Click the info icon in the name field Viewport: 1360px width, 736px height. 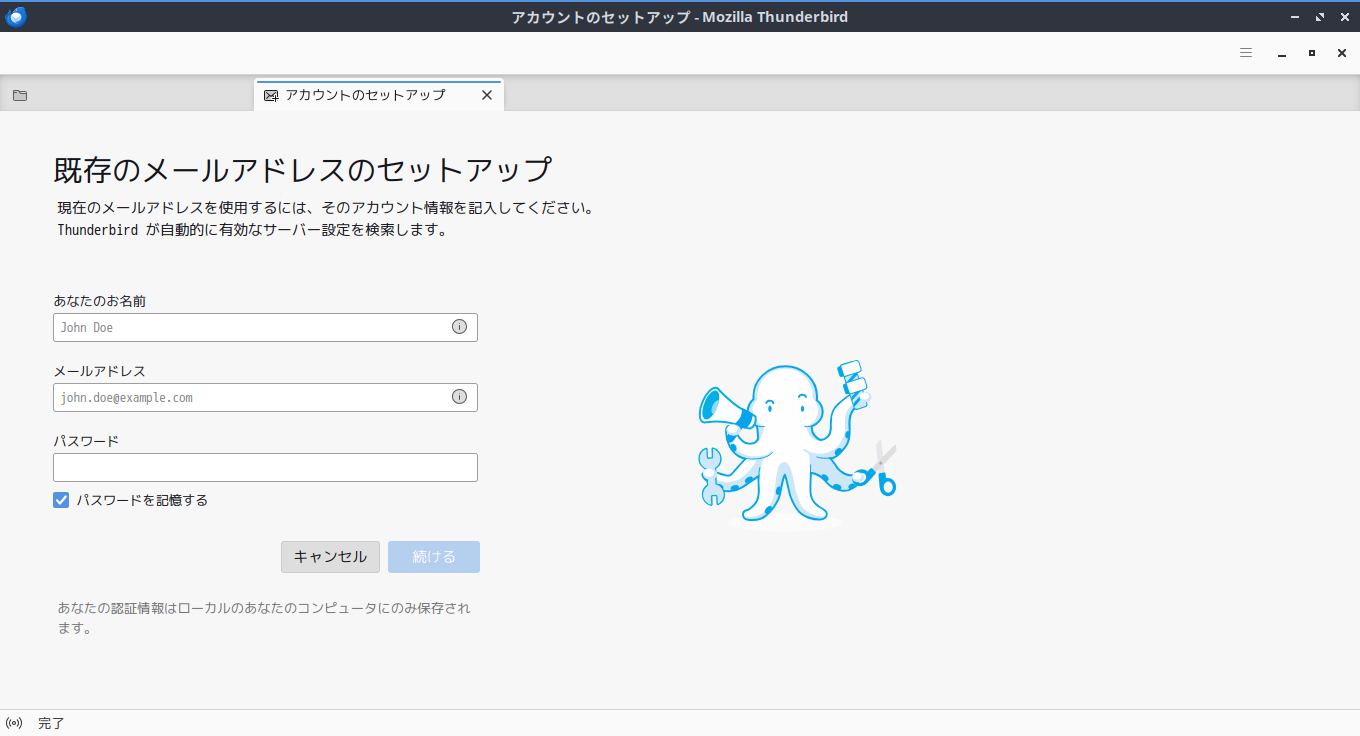pyautogui.click(x=459, y=327)
